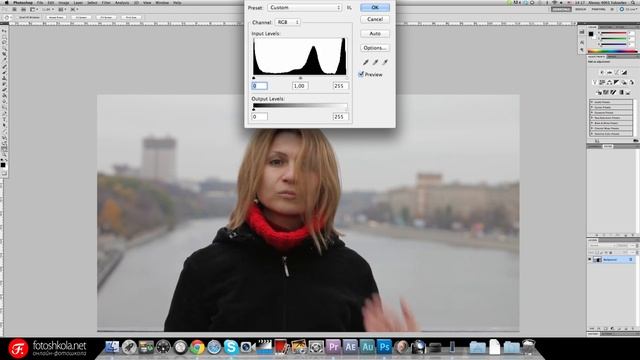Screen dimensions: 640x360
Task: Toggle the Preview checkbox in Levels
Action: [x=361, y=74]
